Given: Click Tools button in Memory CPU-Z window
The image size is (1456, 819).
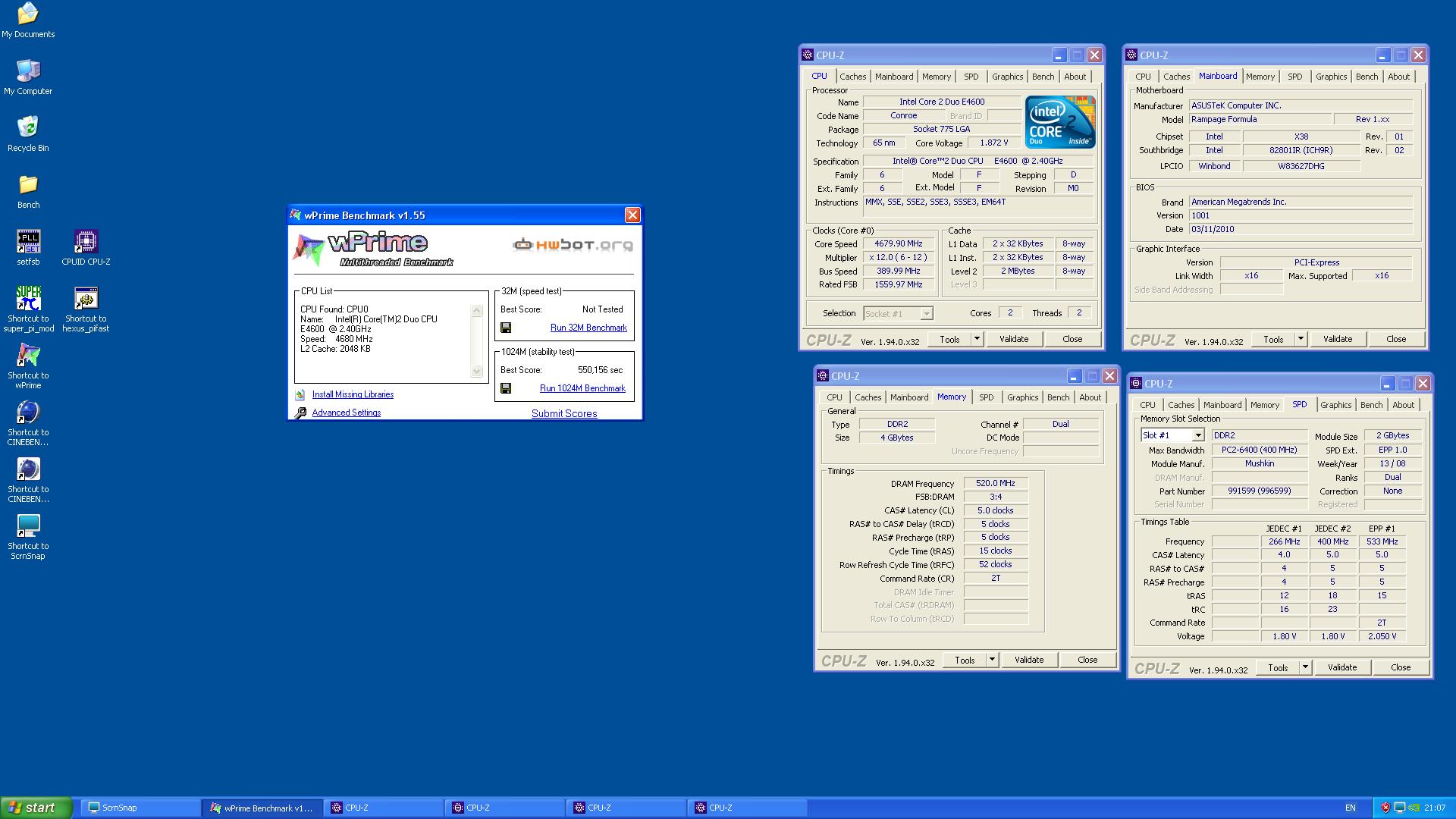Looking at the screenshot, I should click(965, 660).
